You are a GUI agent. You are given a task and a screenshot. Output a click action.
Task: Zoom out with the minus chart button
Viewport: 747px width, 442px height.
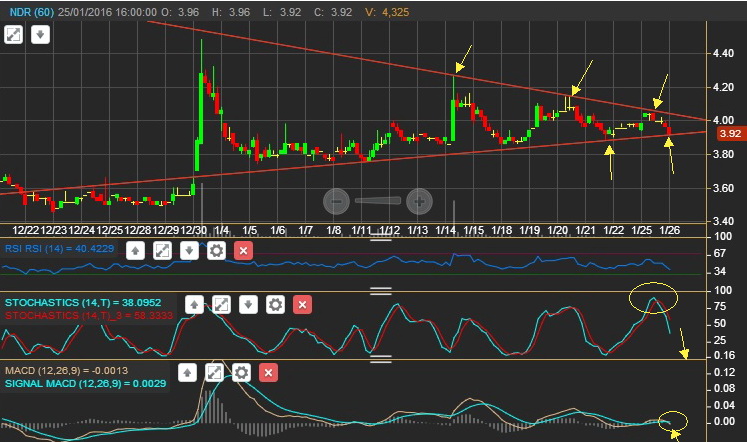pyautogui.click(x=336, y=201)
